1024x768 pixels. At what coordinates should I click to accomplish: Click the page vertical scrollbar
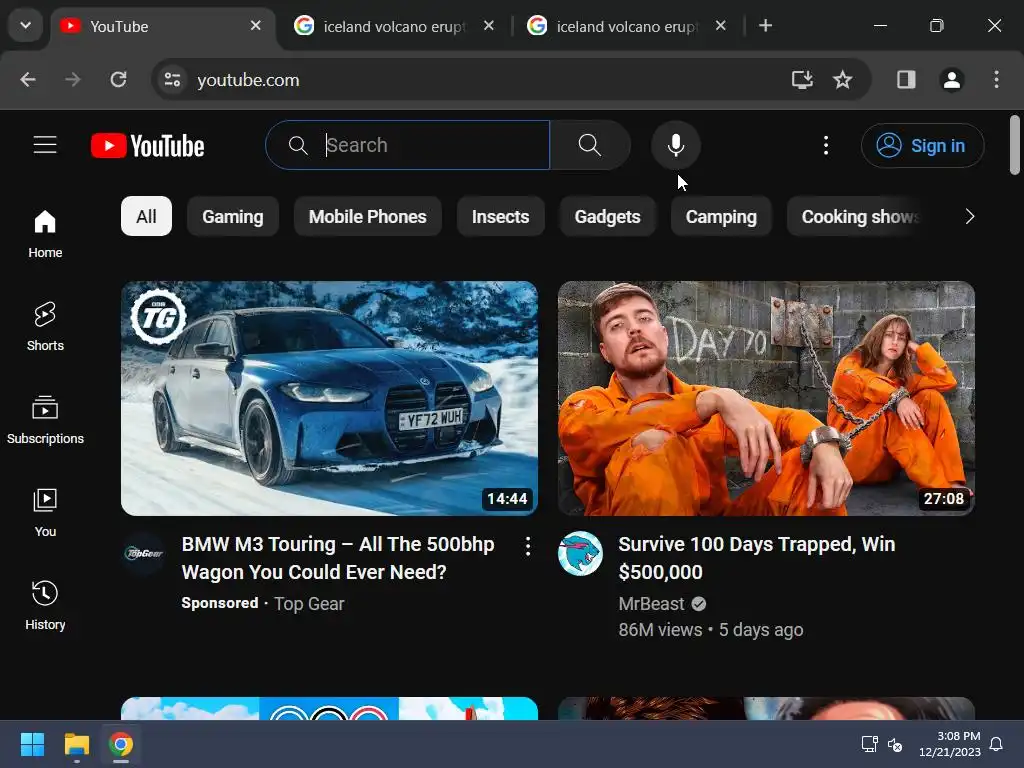click(x=1014, y=145)
